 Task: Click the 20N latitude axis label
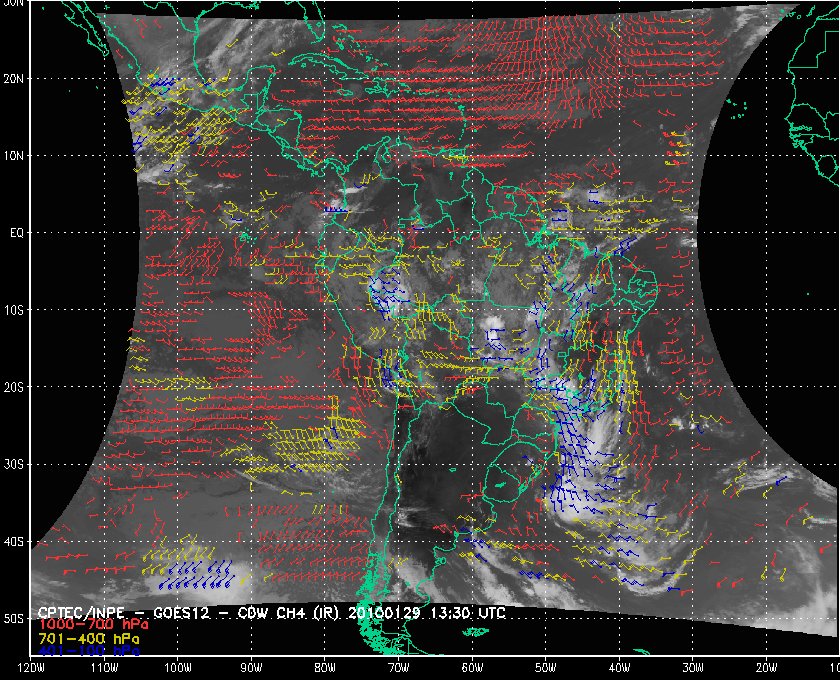pyautogui.click(x=15, y=78)
